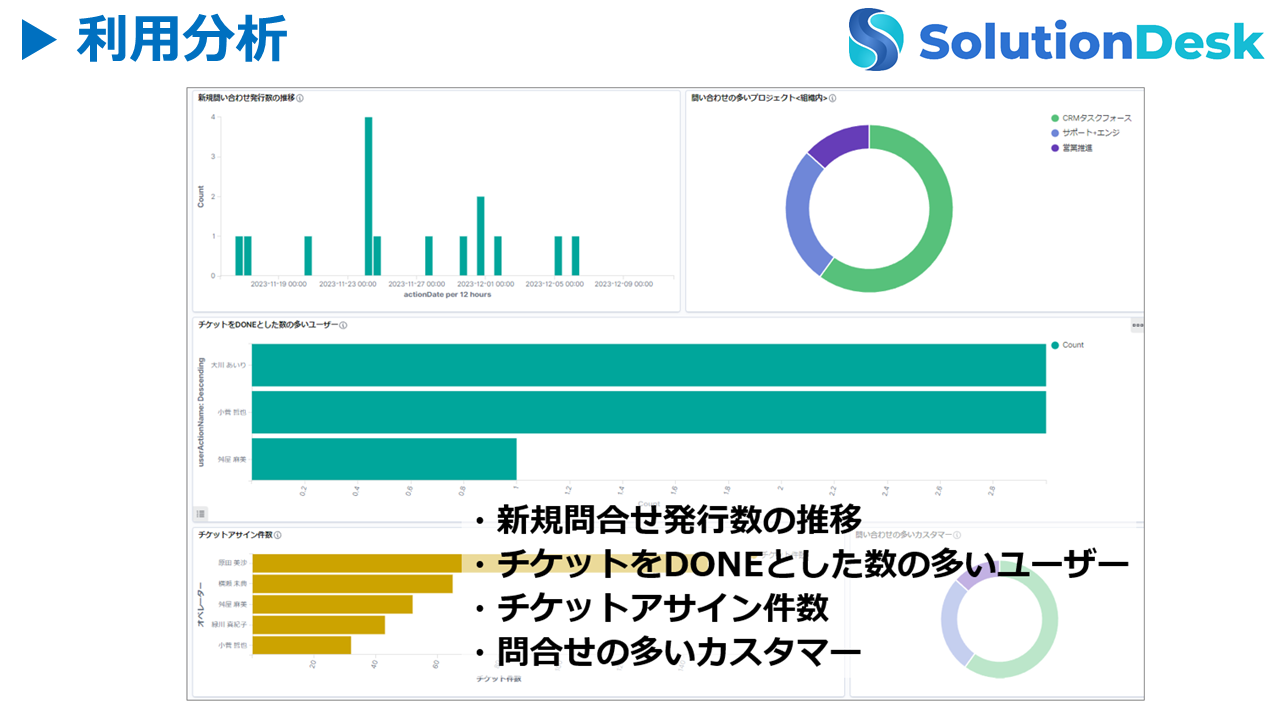The image size is (1280, 720).
Task: Click the オペレーター axis label
Action: coord(200,605)
